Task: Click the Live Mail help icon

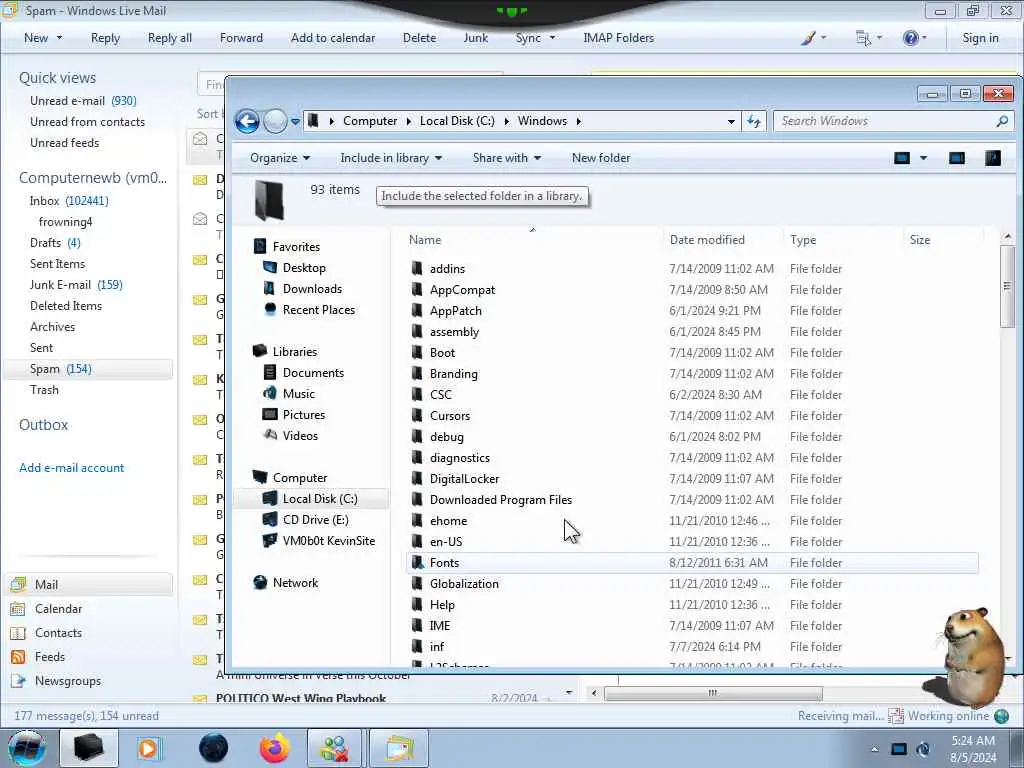Action: [x=911, y=38]
